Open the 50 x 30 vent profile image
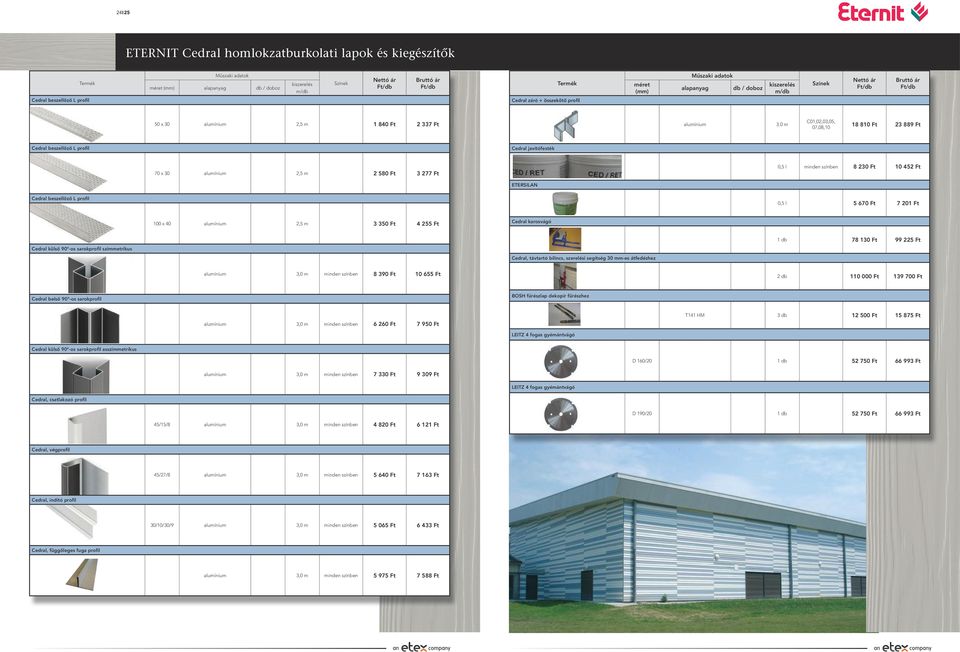This screenshot has height=652, width=960. (x=67, y=124)
